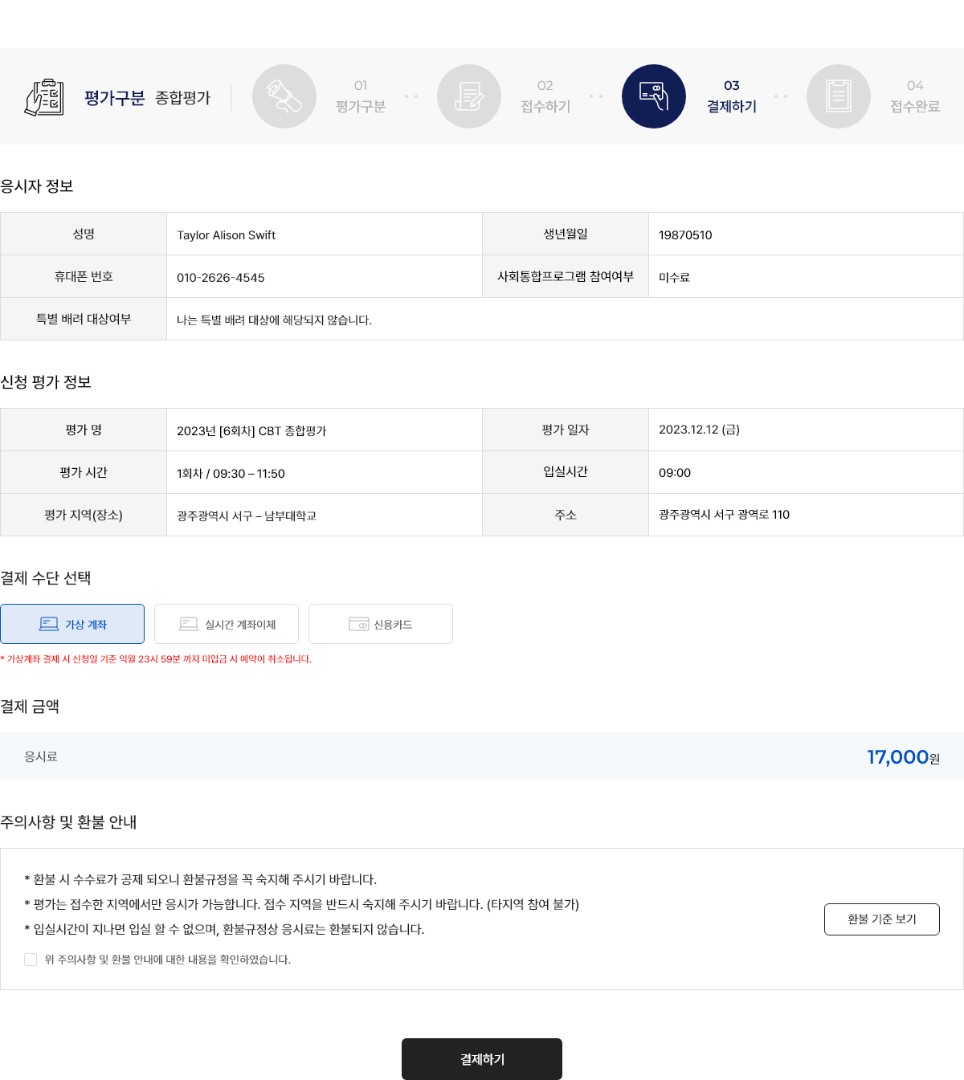964x1080 pixels.
Task: Click the 03 결제하기 active step label
Action: (731, 96)
